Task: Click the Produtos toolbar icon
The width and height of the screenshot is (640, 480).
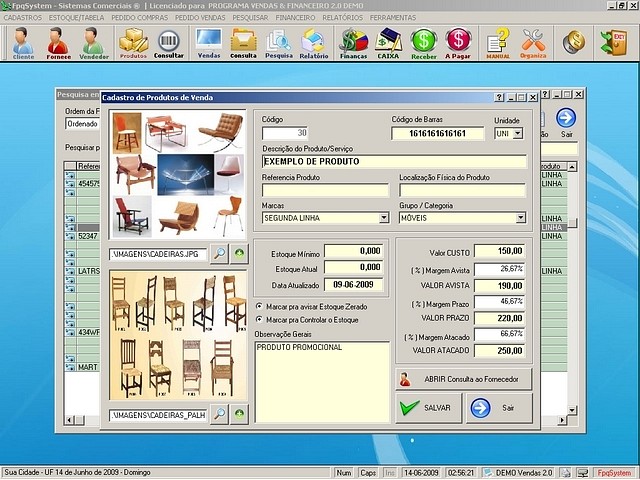Action: click(x=133, y=42)
